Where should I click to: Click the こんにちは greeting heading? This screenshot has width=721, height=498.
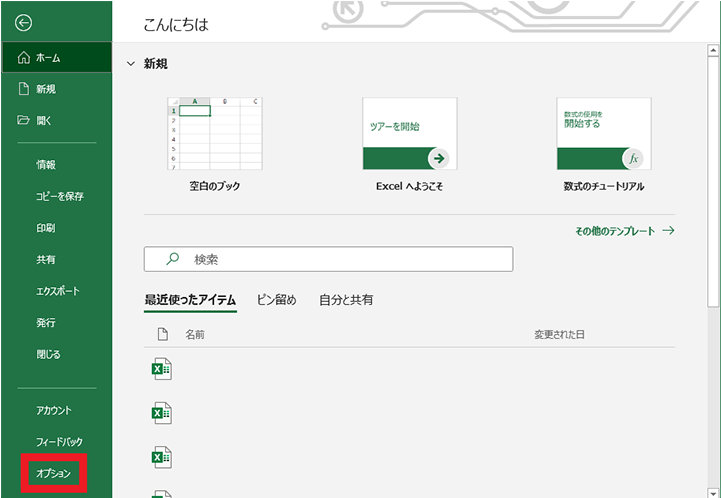pyautogui.click(x=176, y=24)
